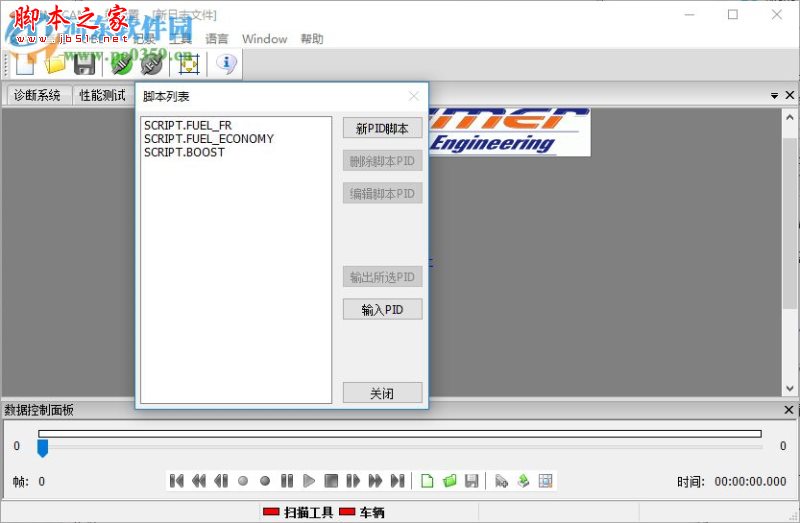The width and height of the screenshot is (800, 523).
Task: Click the fast rewind double-arrow button
Action: [x=198, y=481]
